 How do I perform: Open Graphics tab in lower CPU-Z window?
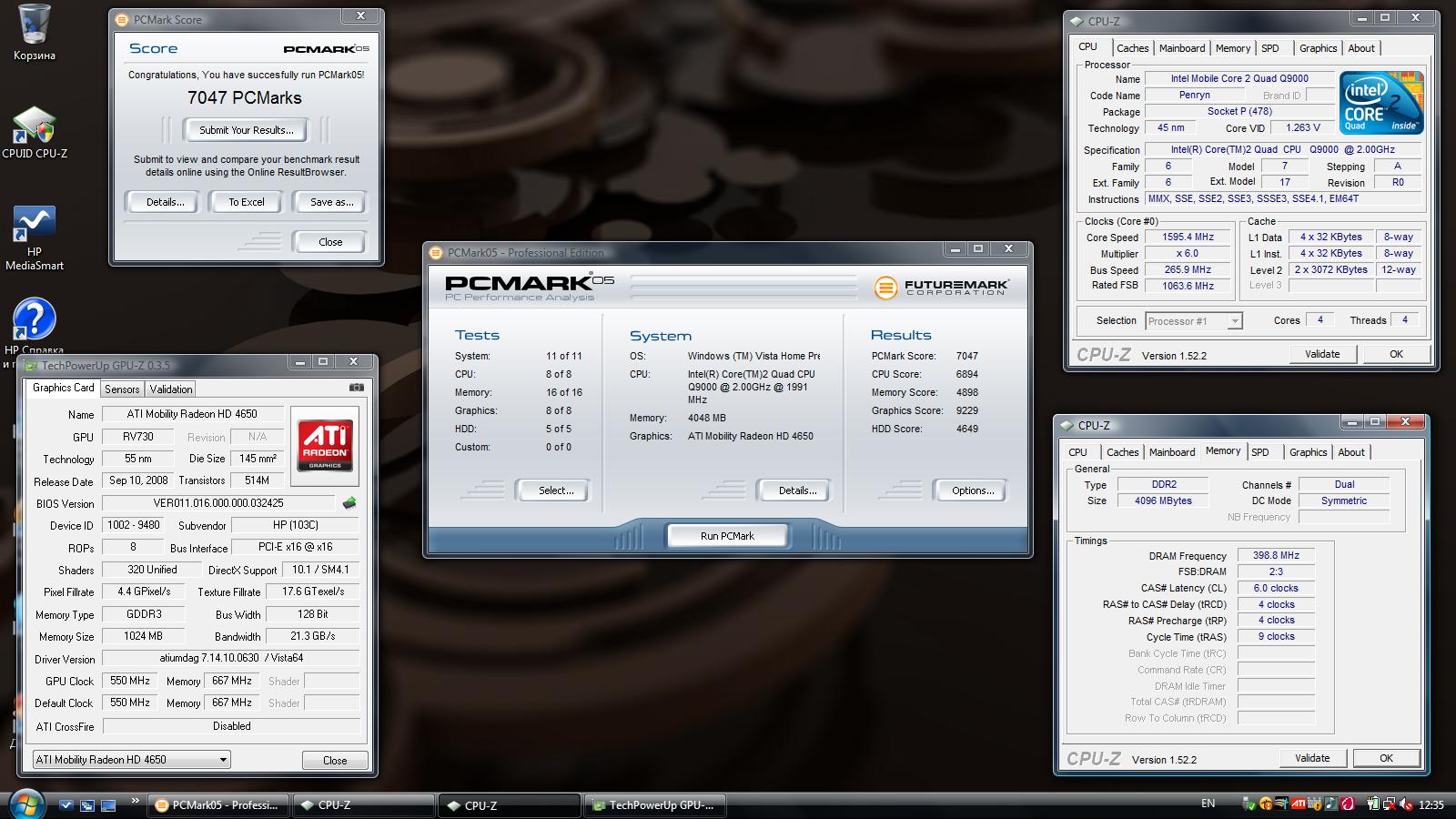point(1309,452)
